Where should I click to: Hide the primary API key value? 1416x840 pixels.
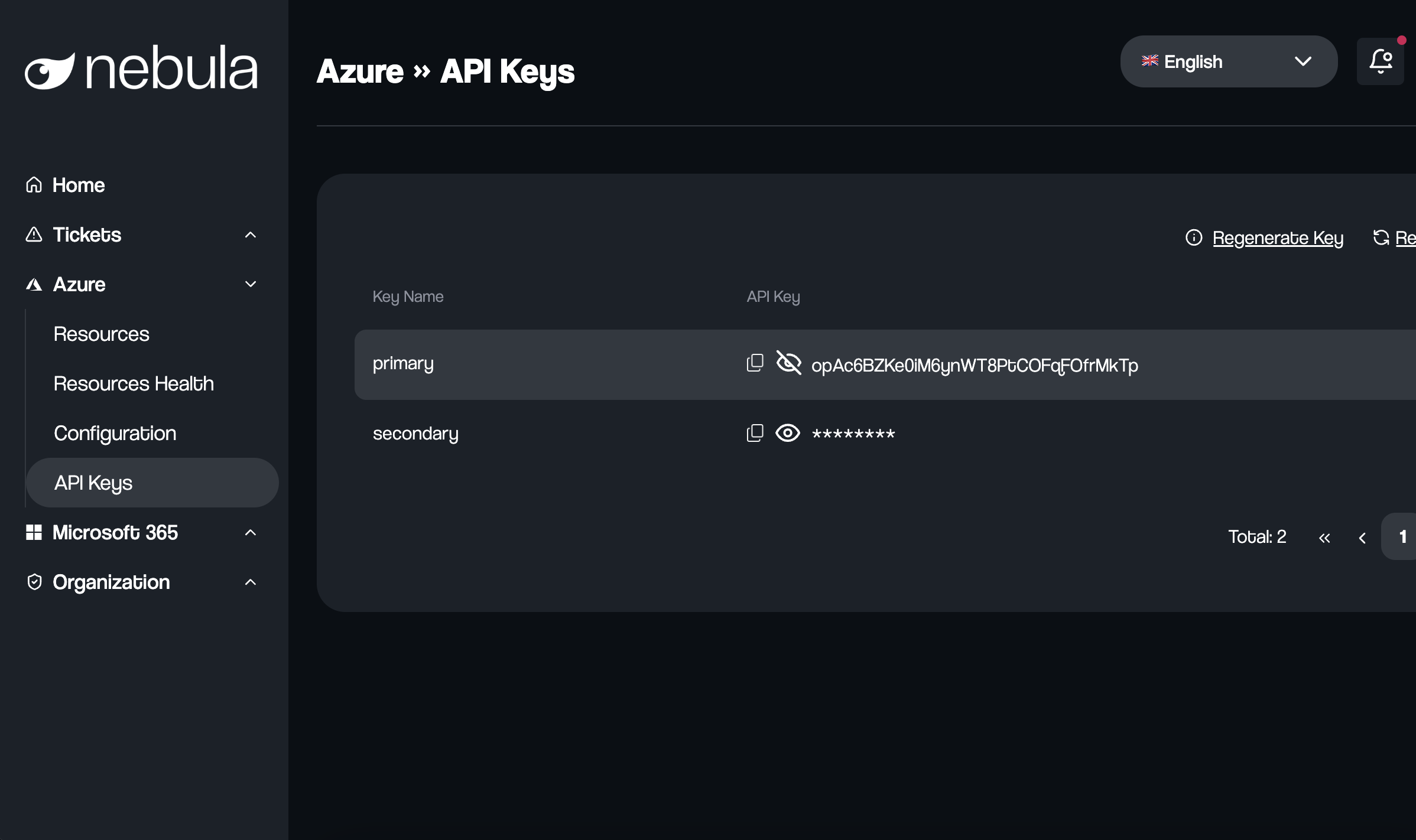click(x=788, y=363)
